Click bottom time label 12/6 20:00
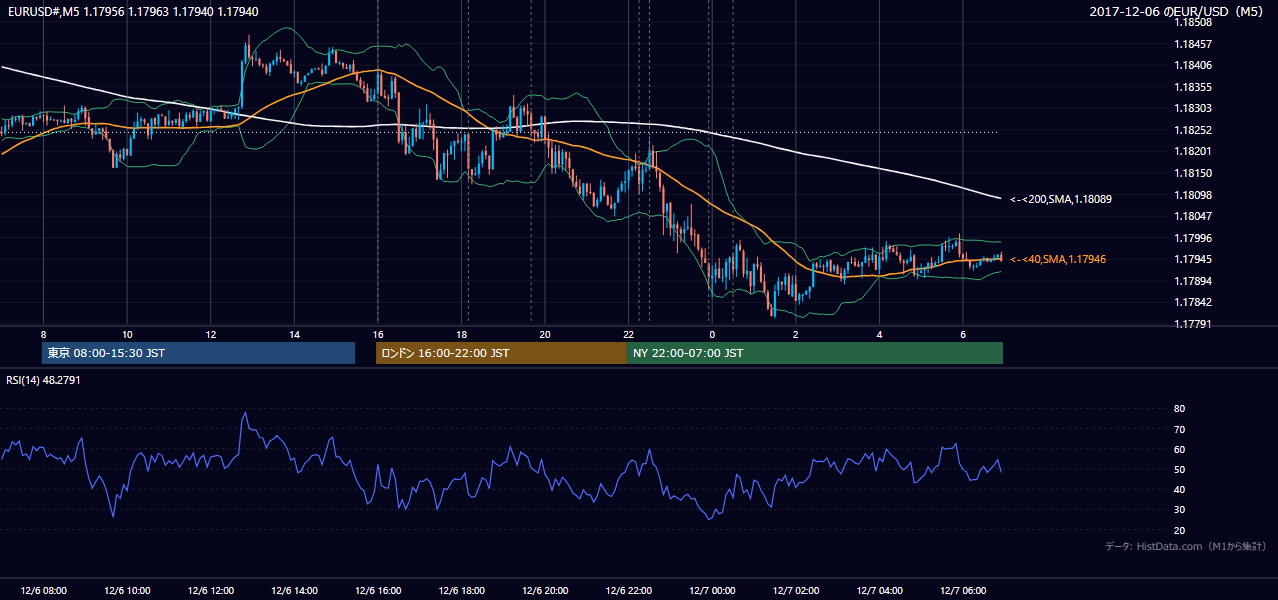 pyautogui.click(x=545, y=590)
